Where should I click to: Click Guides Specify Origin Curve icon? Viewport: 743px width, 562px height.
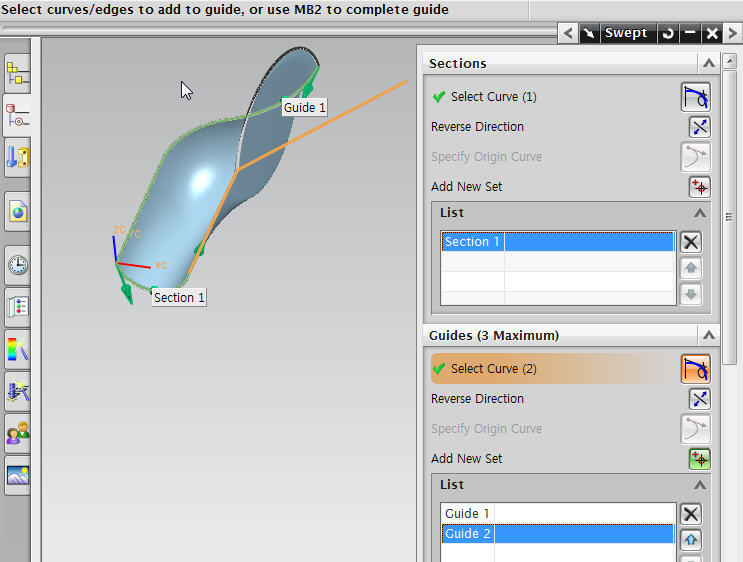696,429
